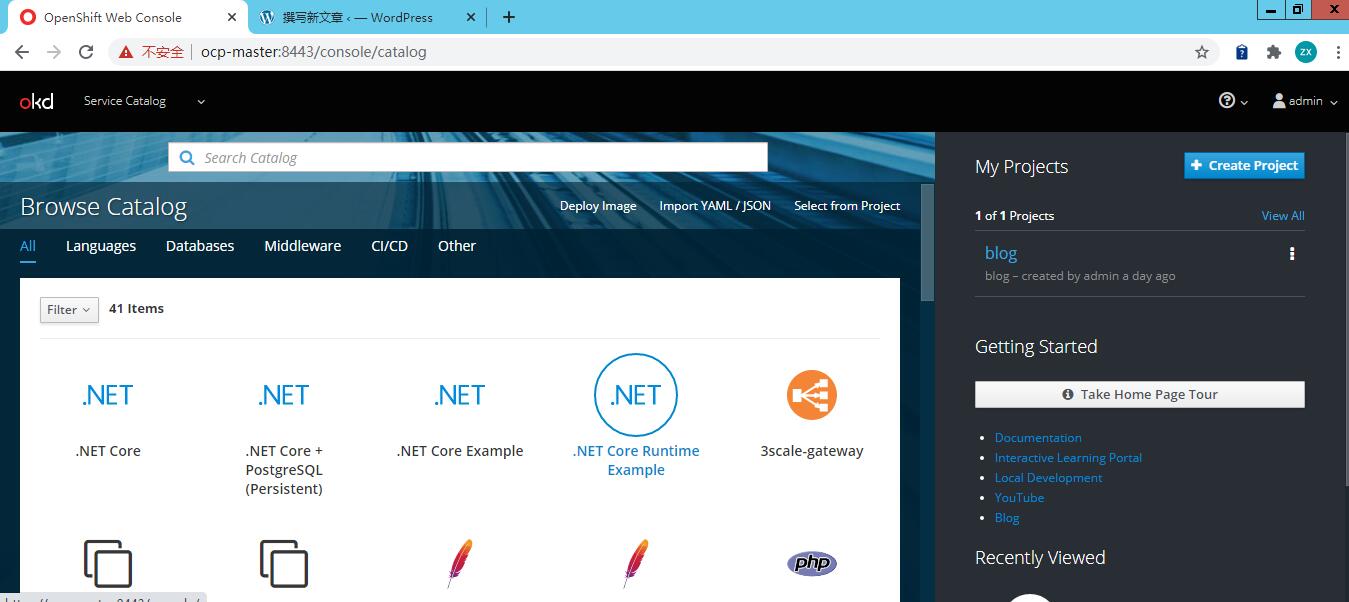Click .NET Core Runtime Example label

[636, 461]
